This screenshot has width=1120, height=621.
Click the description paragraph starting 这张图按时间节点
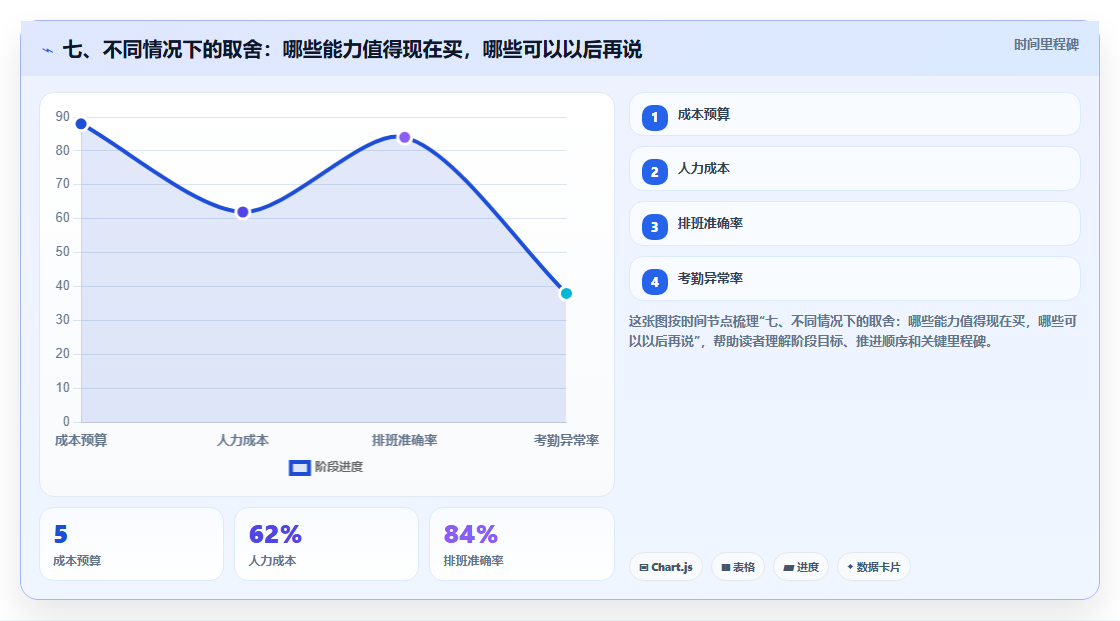click(x=853, y=332)
